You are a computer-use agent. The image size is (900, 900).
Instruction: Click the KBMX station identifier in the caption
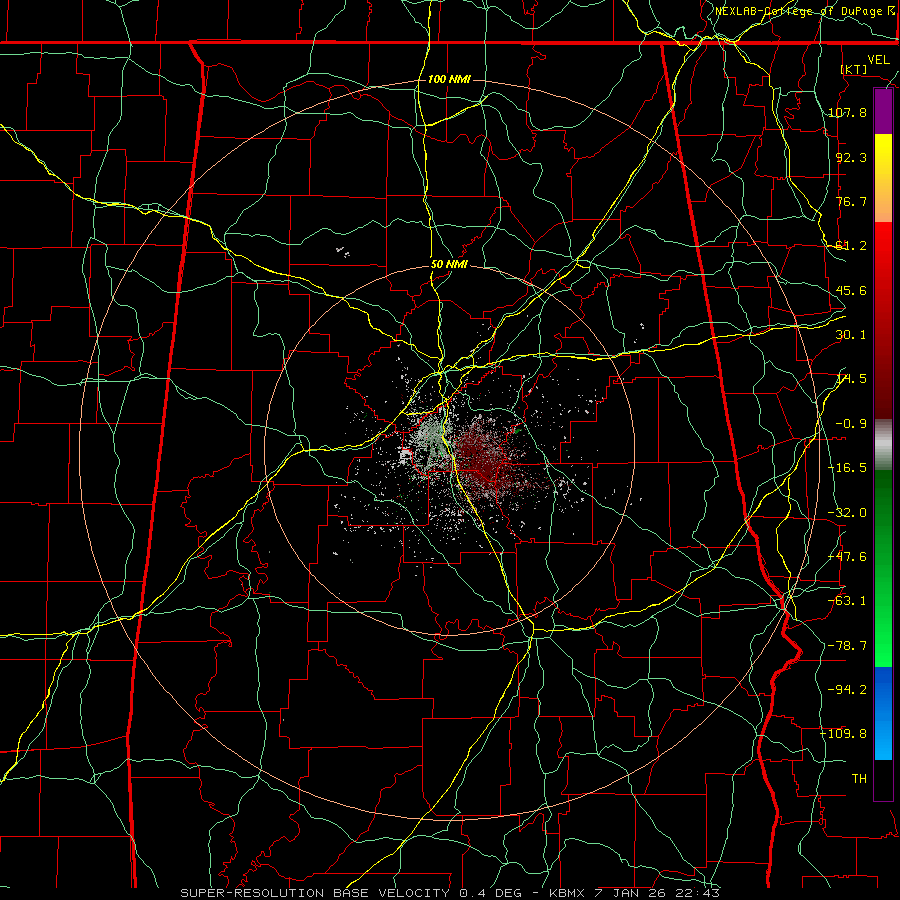point(567,893)
